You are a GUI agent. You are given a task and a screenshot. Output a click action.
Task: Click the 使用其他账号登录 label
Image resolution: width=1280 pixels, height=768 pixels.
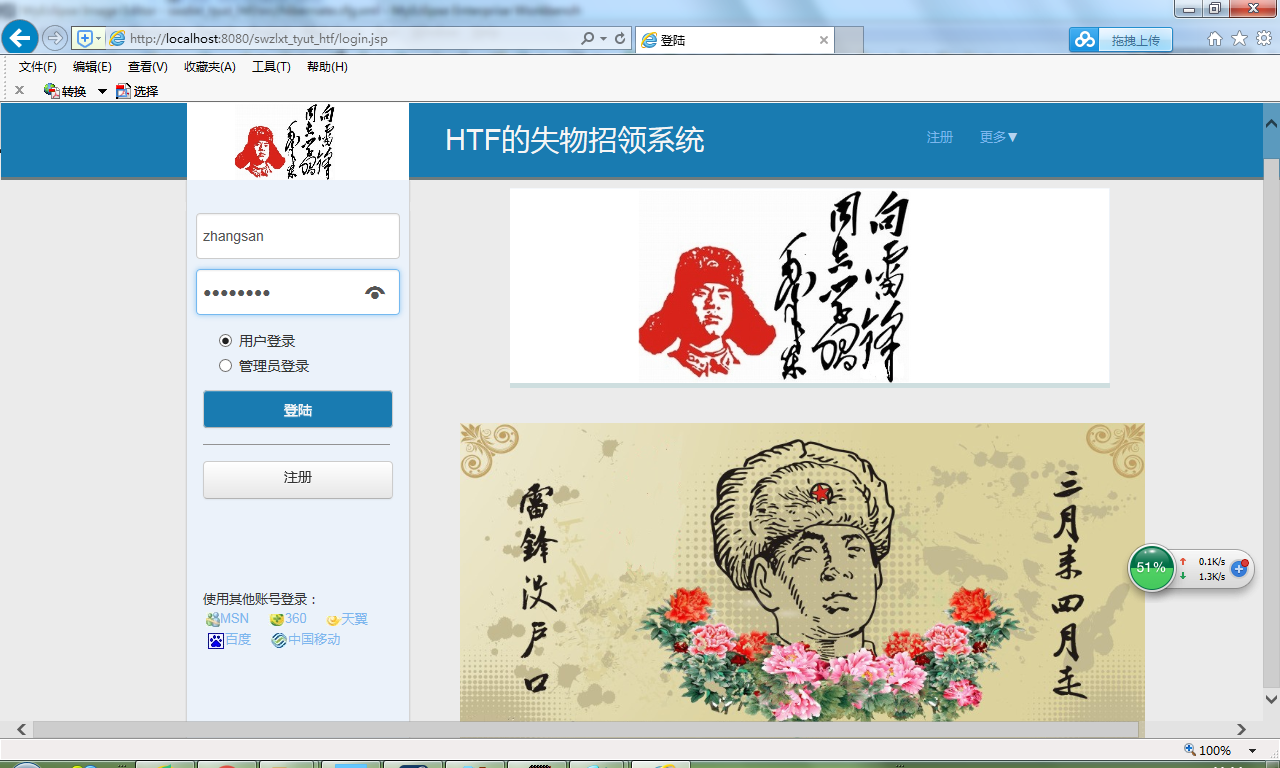[261, 599]
